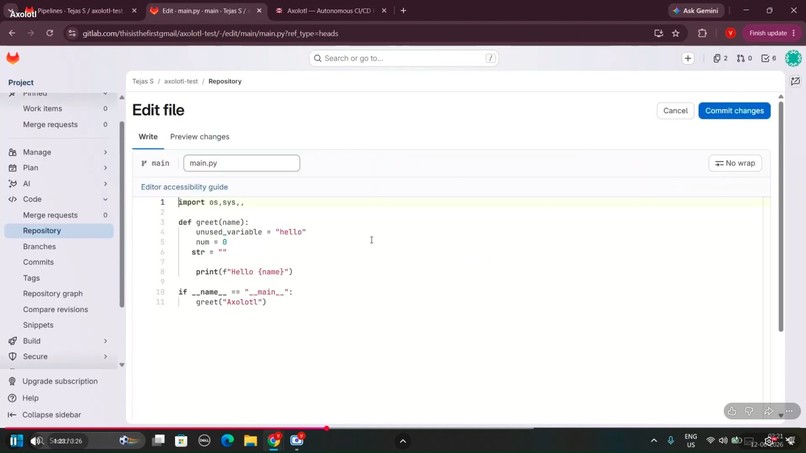Click the AI sidebar icon
Image resolution: width=806 pixels, height=453 pixels.
pos(12,184)
